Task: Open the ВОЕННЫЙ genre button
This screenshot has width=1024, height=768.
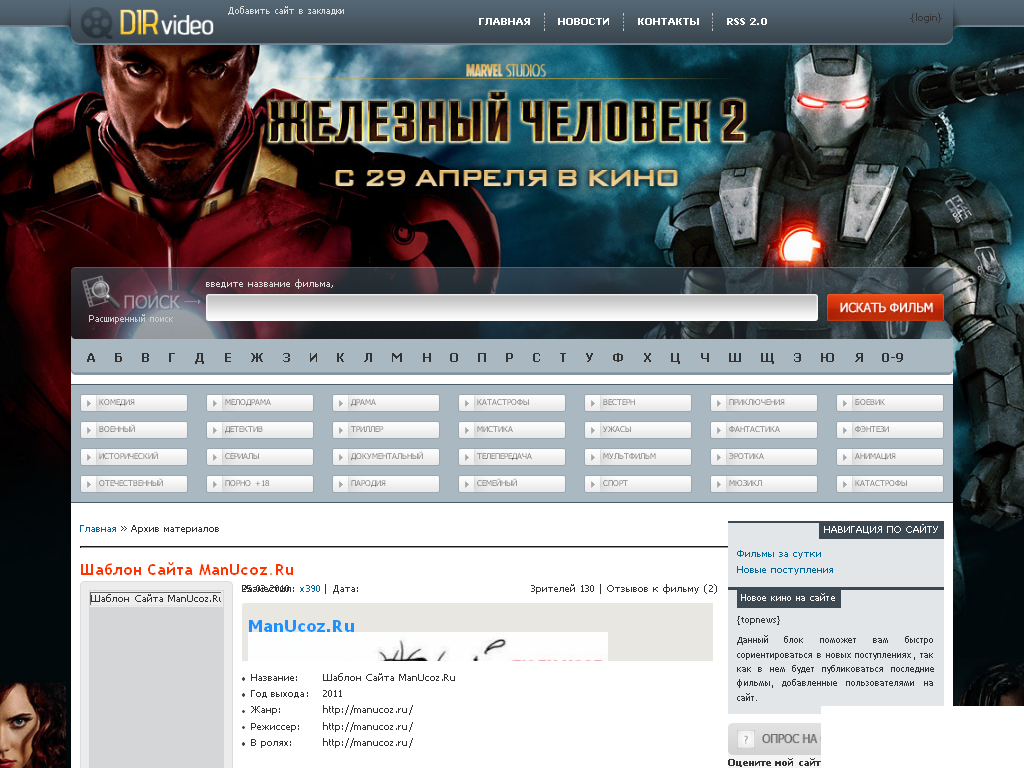Action: [x=134, y=430]
